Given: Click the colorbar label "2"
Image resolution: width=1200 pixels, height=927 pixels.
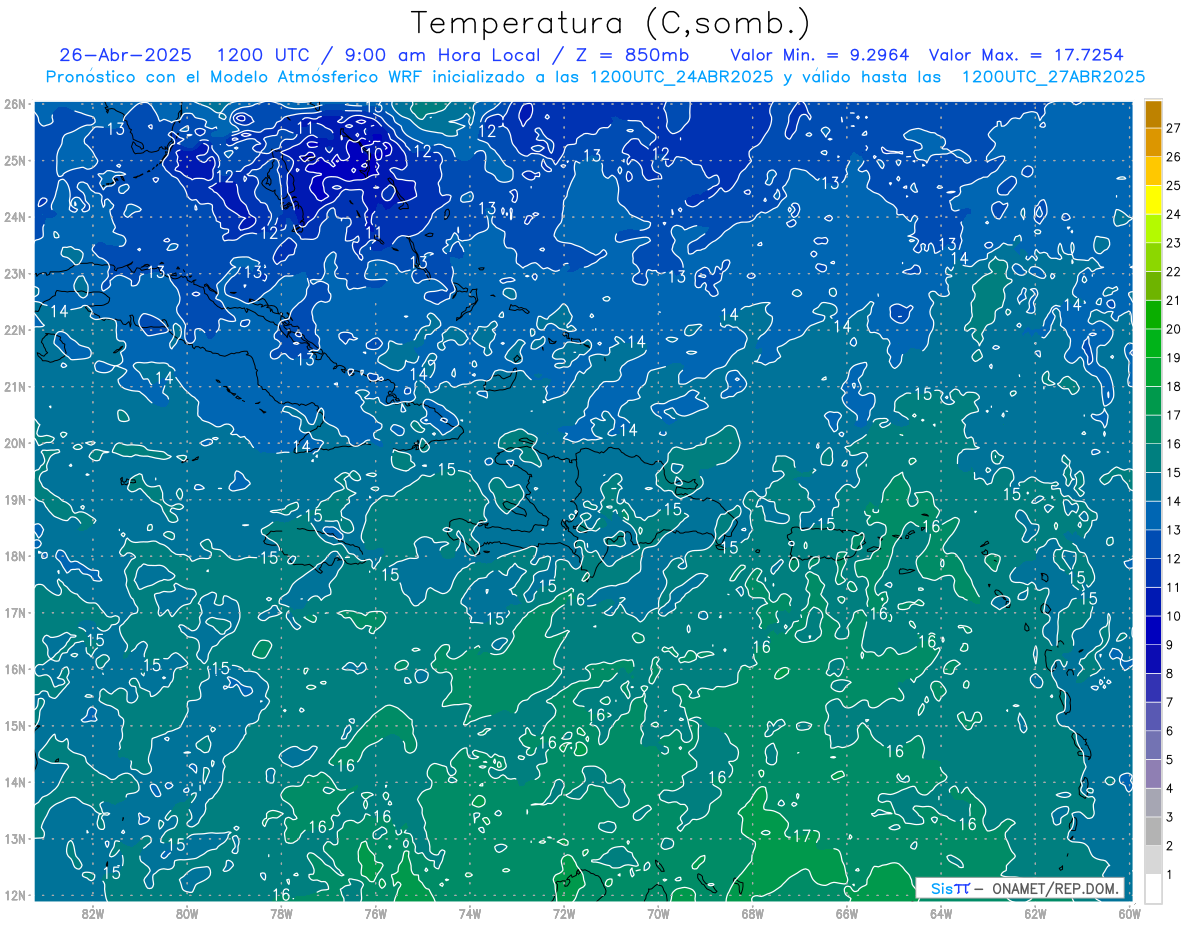Looking at the screenshot, I should 1170,846.
